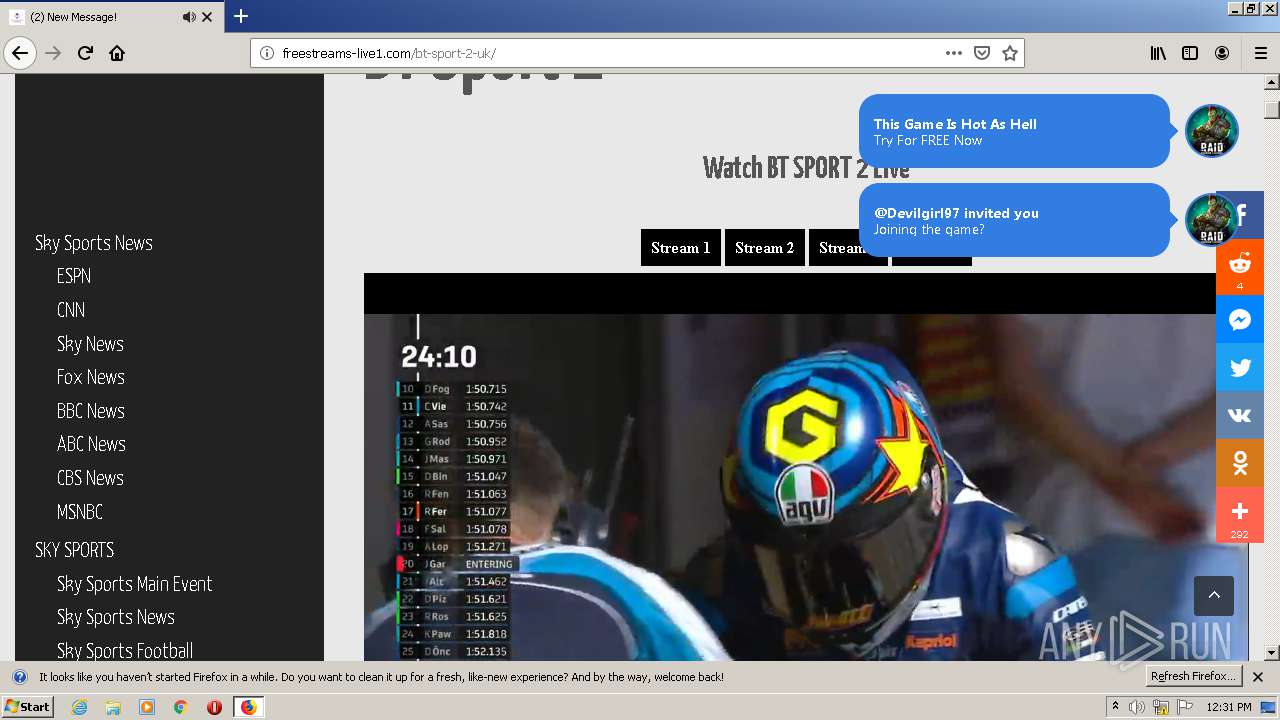Screen dimensions: 1280x720
Task: Open more sharing options plus button
Action: tap(1240, 515)
